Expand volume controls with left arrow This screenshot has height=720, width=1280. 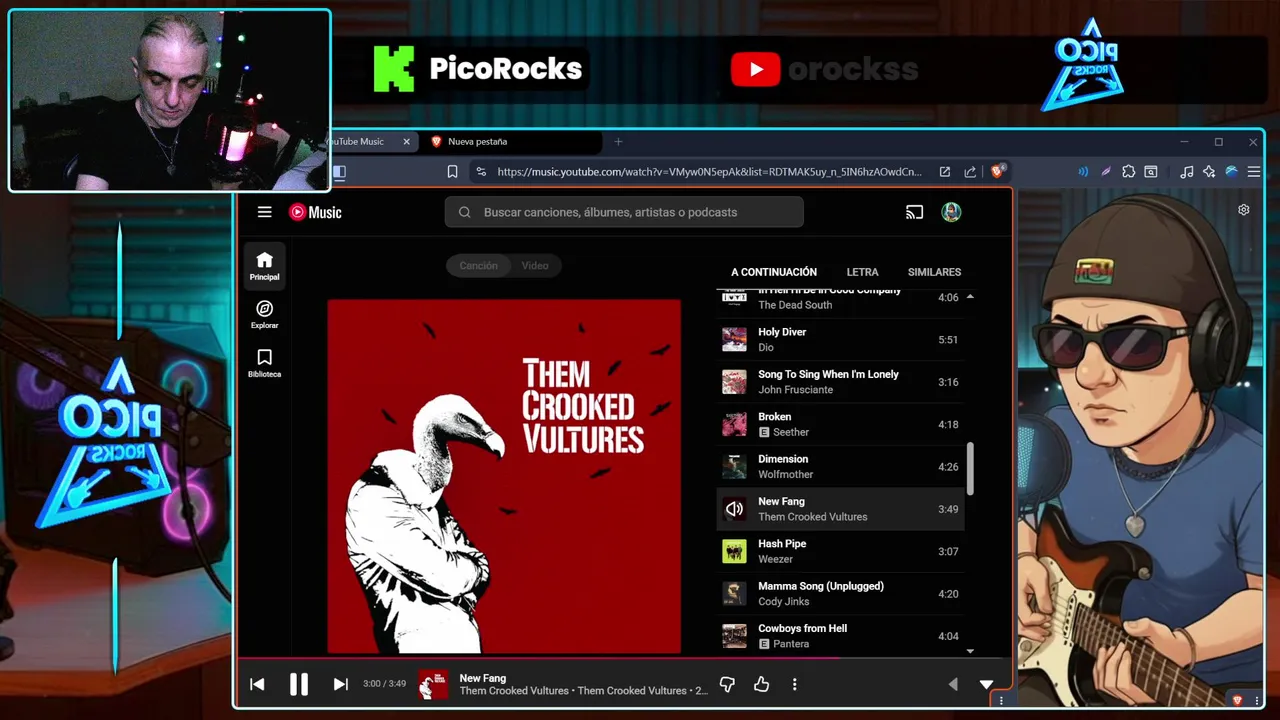(952, 684)
